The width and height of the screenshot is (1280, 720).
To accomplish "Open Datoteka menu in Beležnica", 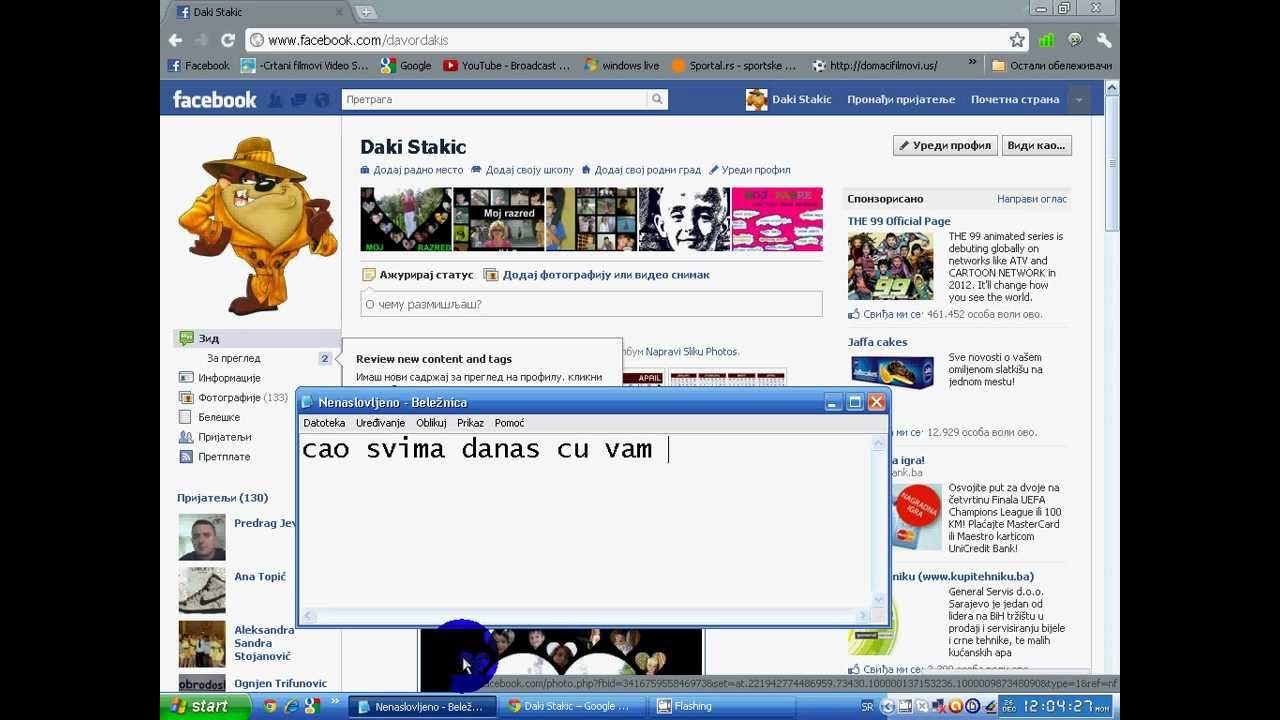I will click(x=324, y=423).
